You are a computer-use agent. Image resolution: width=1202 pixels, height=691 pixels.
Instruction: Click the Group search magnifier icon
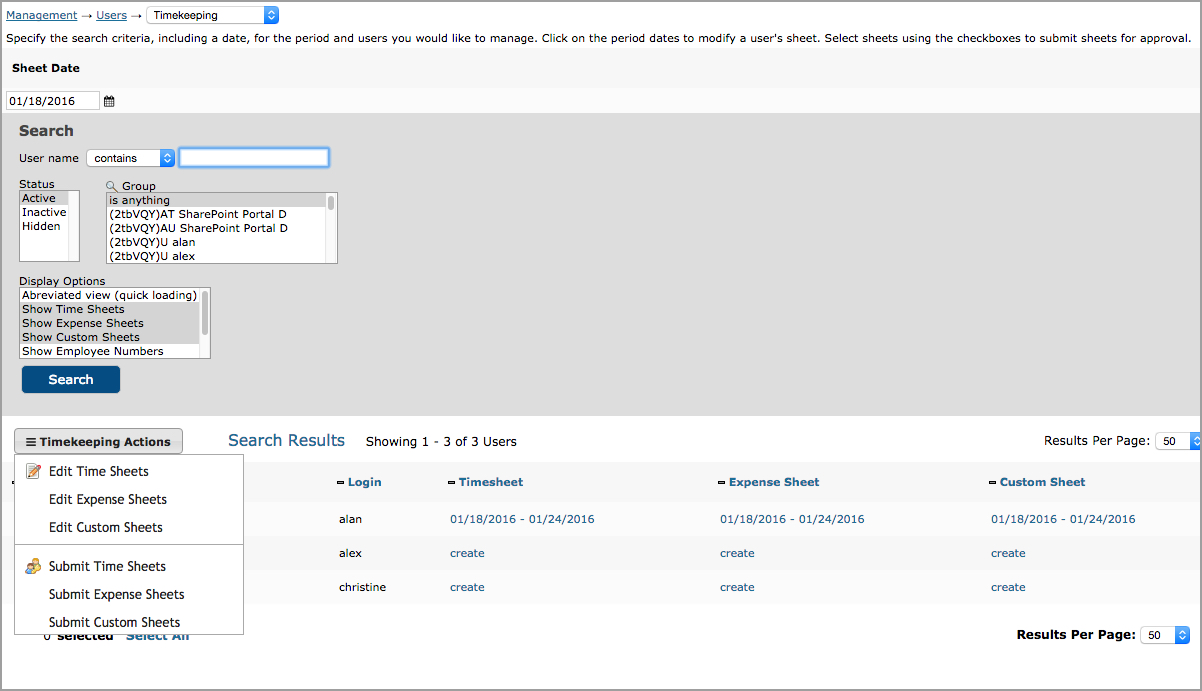pyautogui.click(x=112, y=186)
